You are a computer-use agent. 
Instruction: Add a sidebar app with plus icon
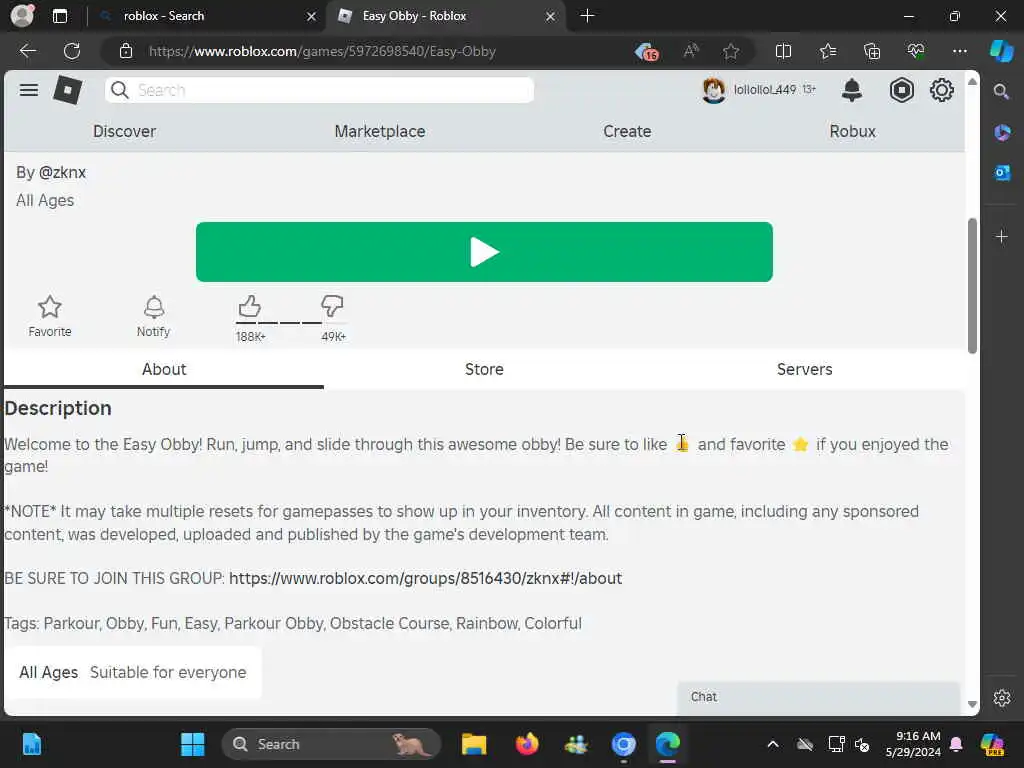tap(1002, 236)
